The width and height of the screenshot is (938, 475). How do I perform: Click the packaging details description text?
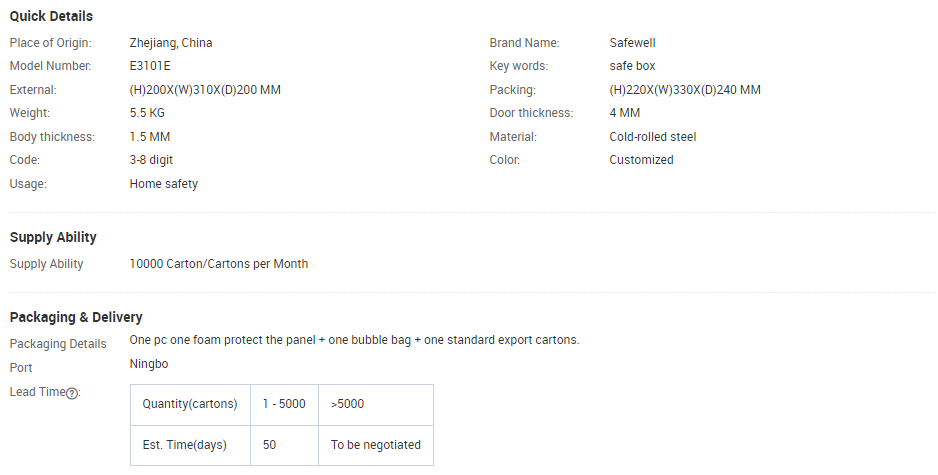pyautogui.click(x=355, y=340)
